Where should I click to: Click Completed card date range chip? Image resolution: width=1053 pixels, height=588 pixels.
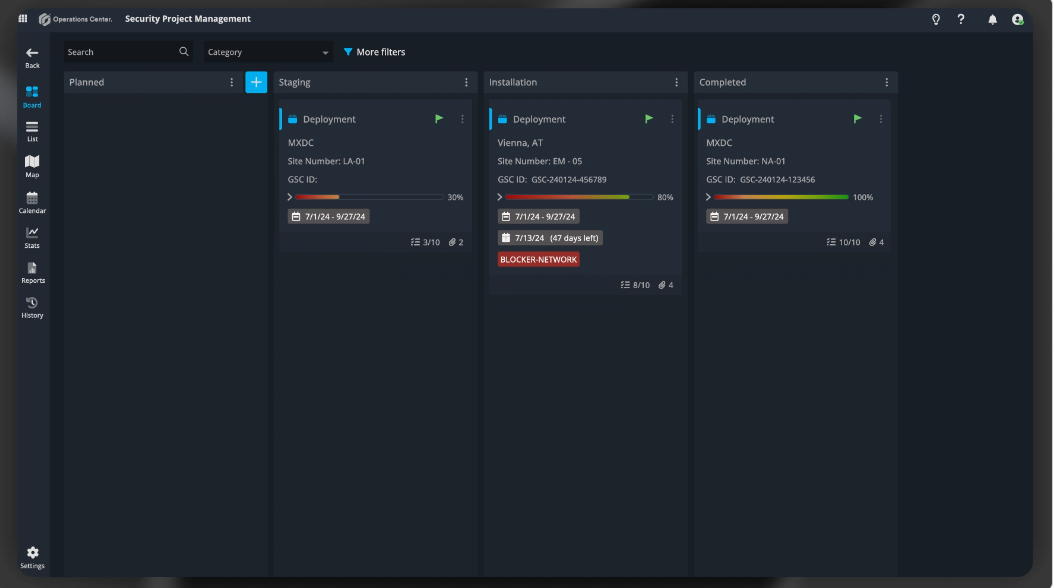click(747, 217)
